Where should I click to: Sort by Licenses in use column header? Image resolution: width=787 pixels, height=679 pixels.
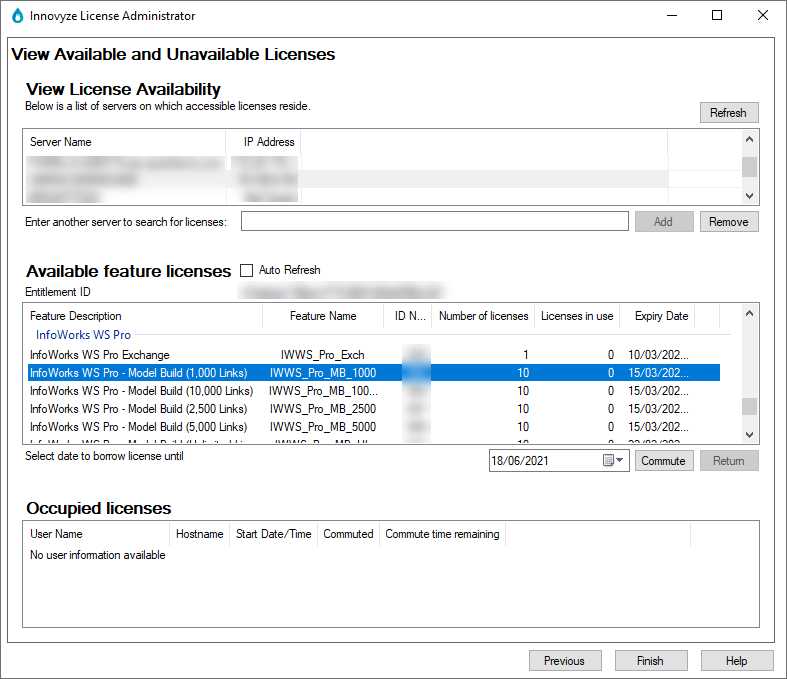(577, 316)
